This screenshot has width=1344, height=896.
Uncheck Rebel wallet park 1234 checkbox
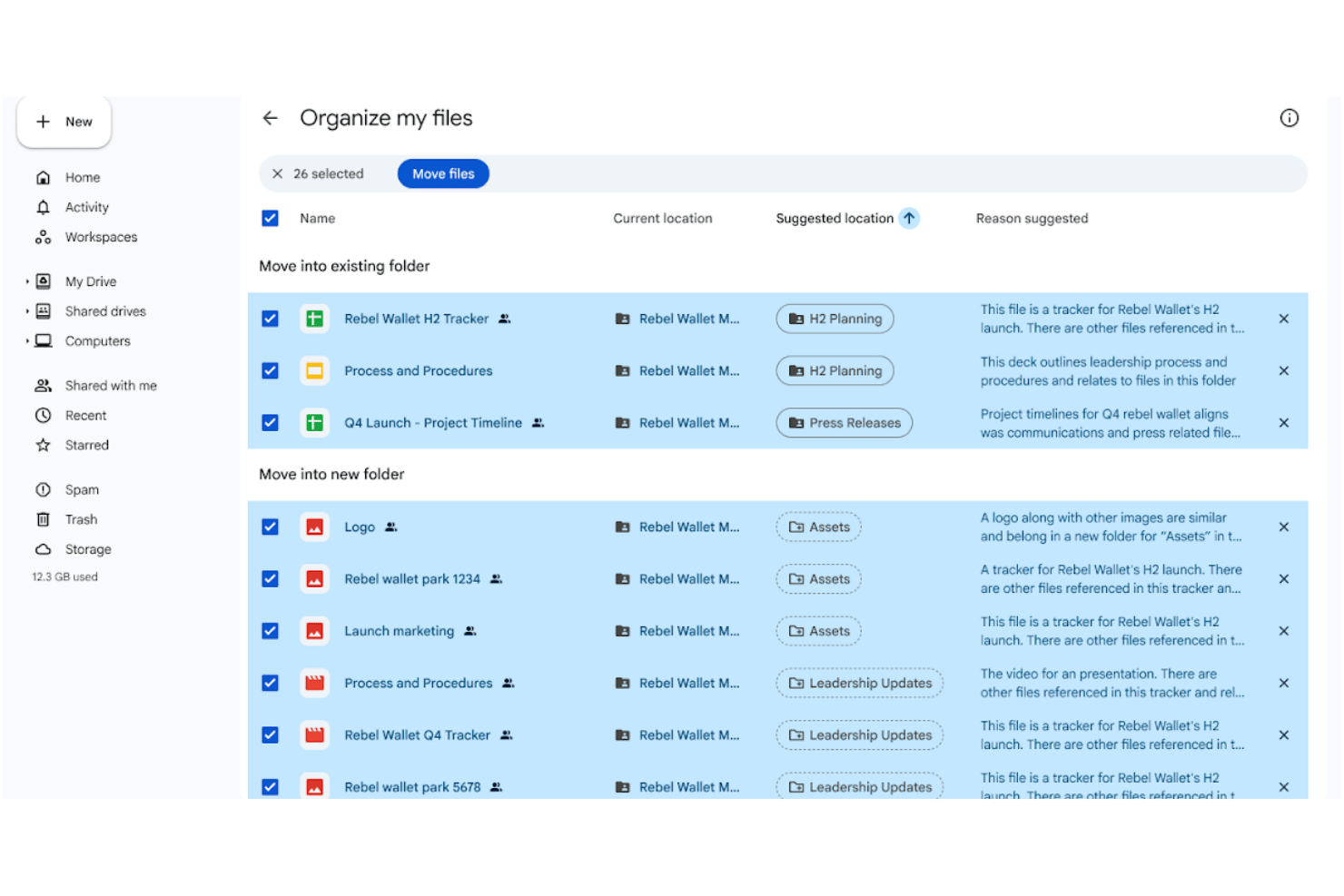(x=270, y=579)
